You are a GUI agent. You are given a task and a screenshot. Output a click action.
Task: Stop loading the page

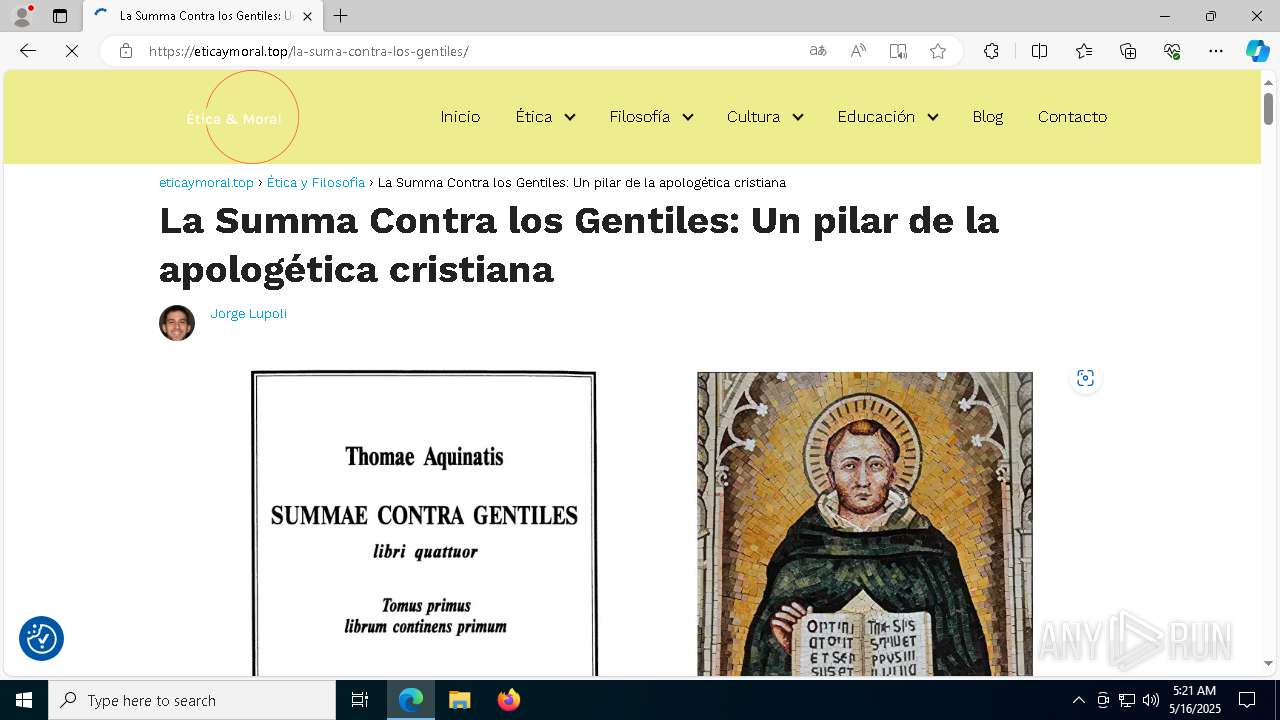tap(72, 51)
